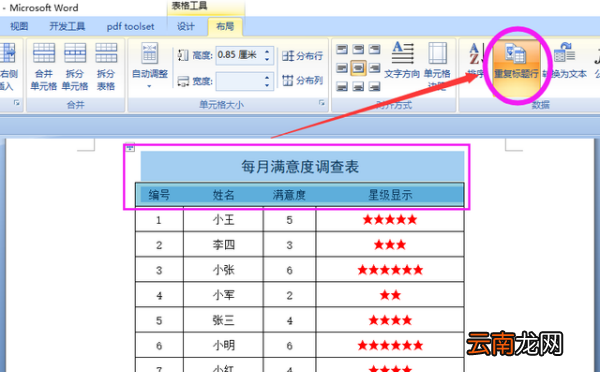
Task: Click the first Split Cells (拆分单元格) icon
Action: 75,53
